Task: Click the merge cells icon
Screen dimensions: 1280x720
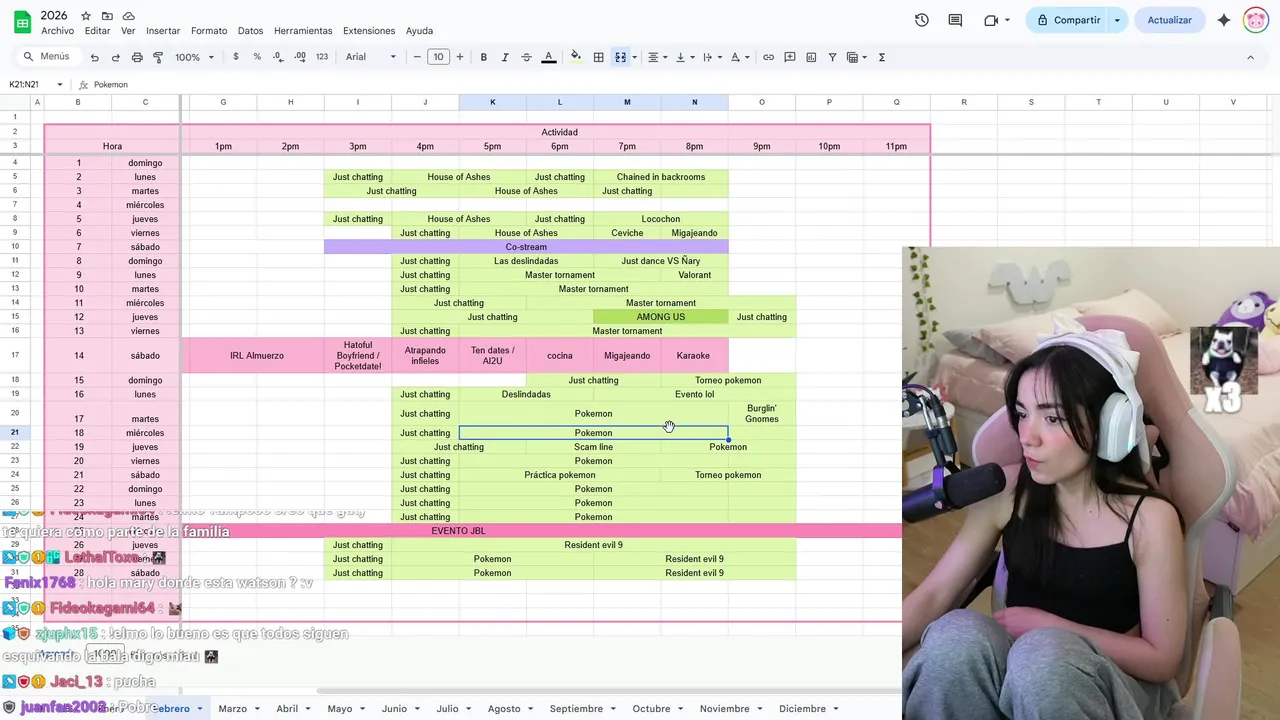Action: pos(620,57)
